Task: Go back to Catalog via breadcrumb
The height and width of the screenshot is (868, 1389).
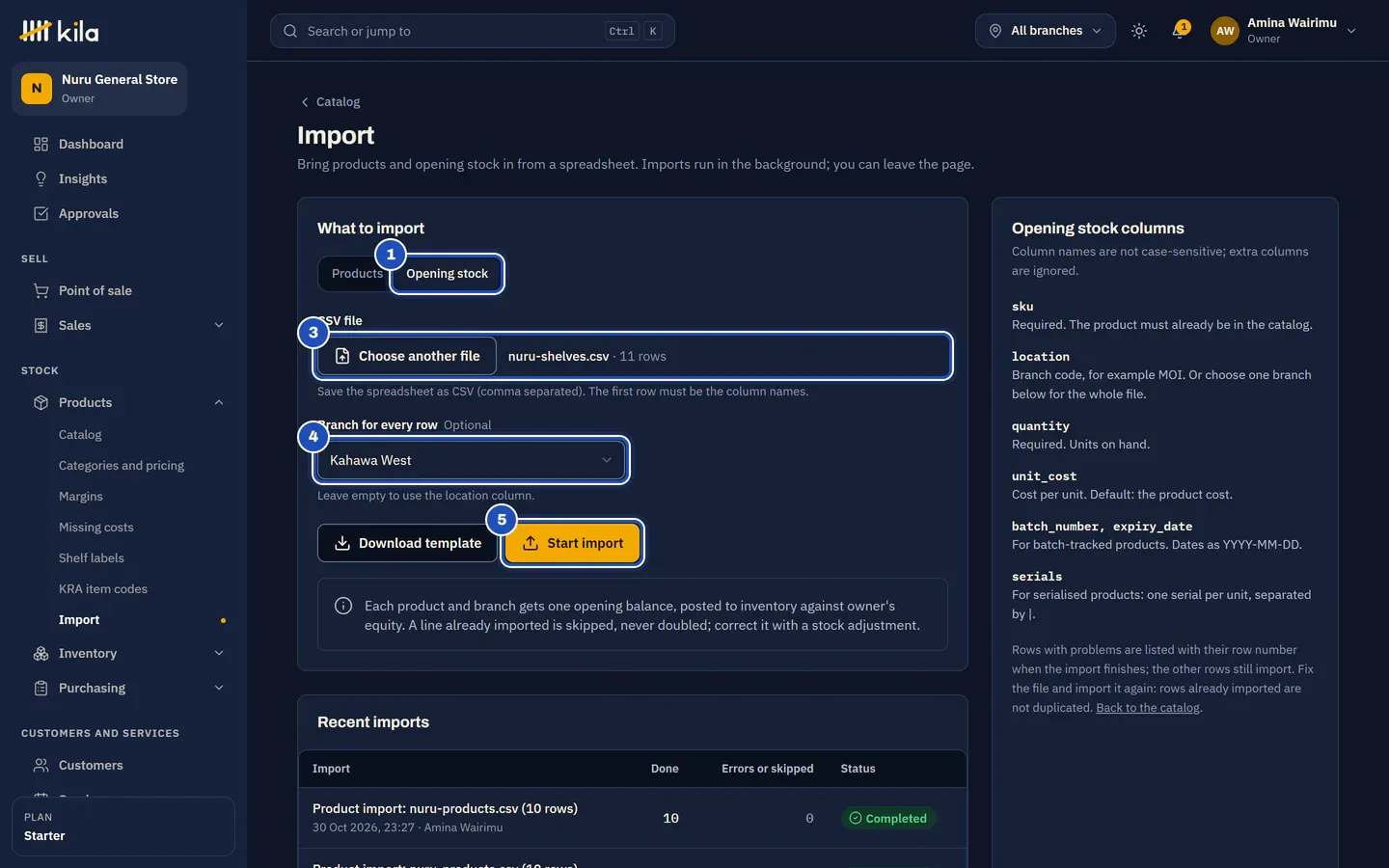Action: [330, 101]
